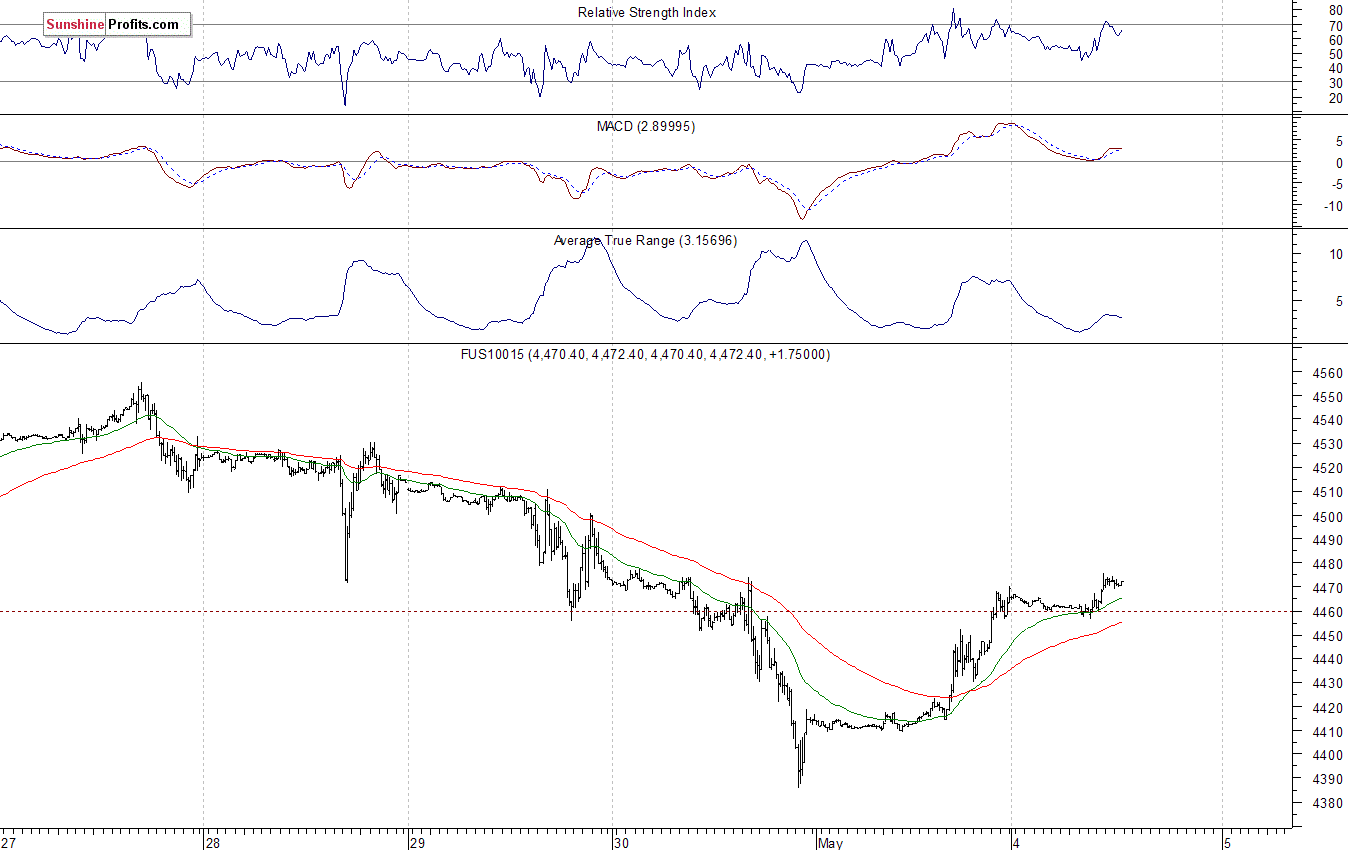
Task: Click RSI scale value 80
Action: [1335, 11]
